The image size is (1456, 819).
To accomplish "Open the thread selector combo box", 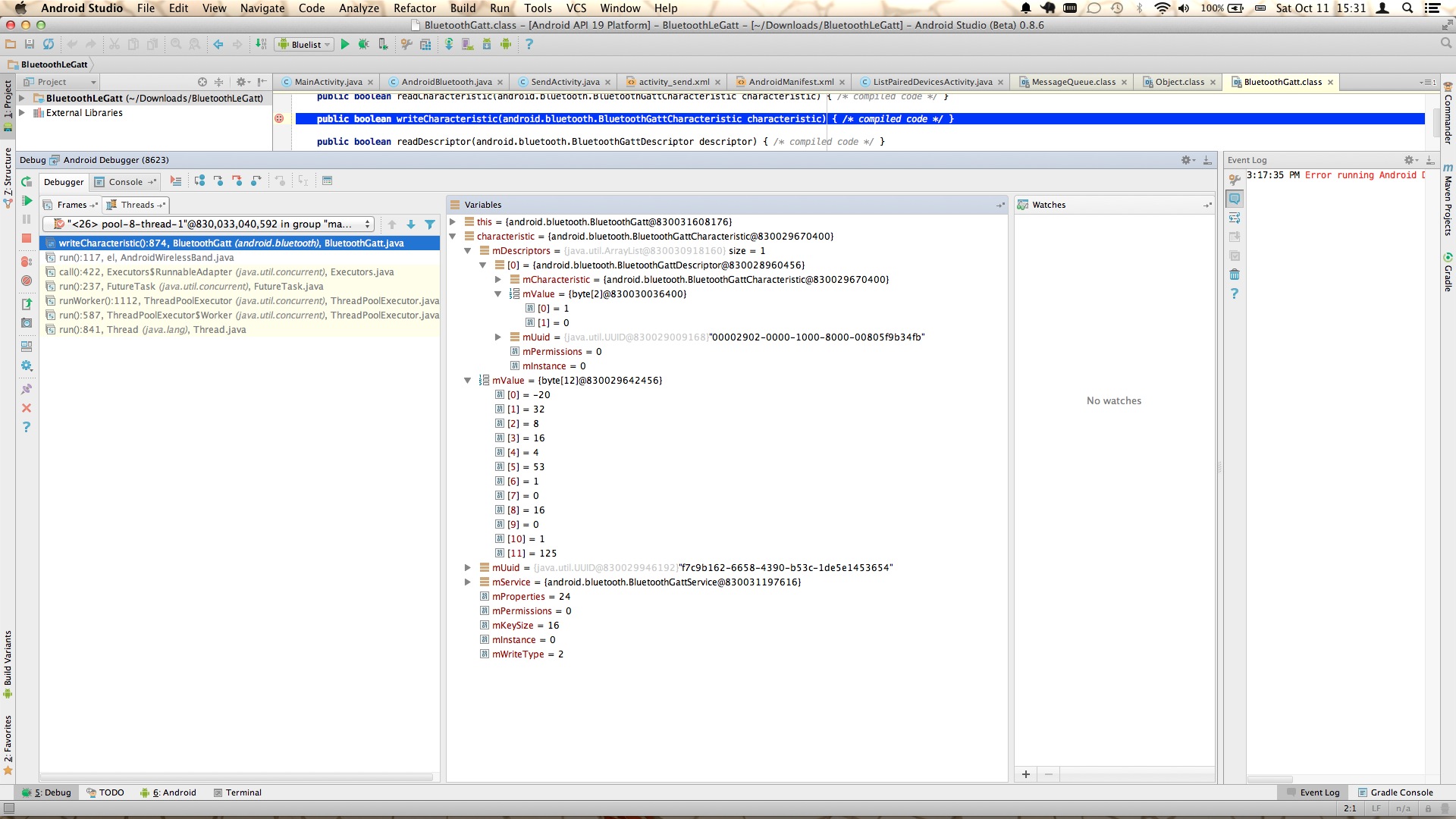I will (x=209, y=224).
